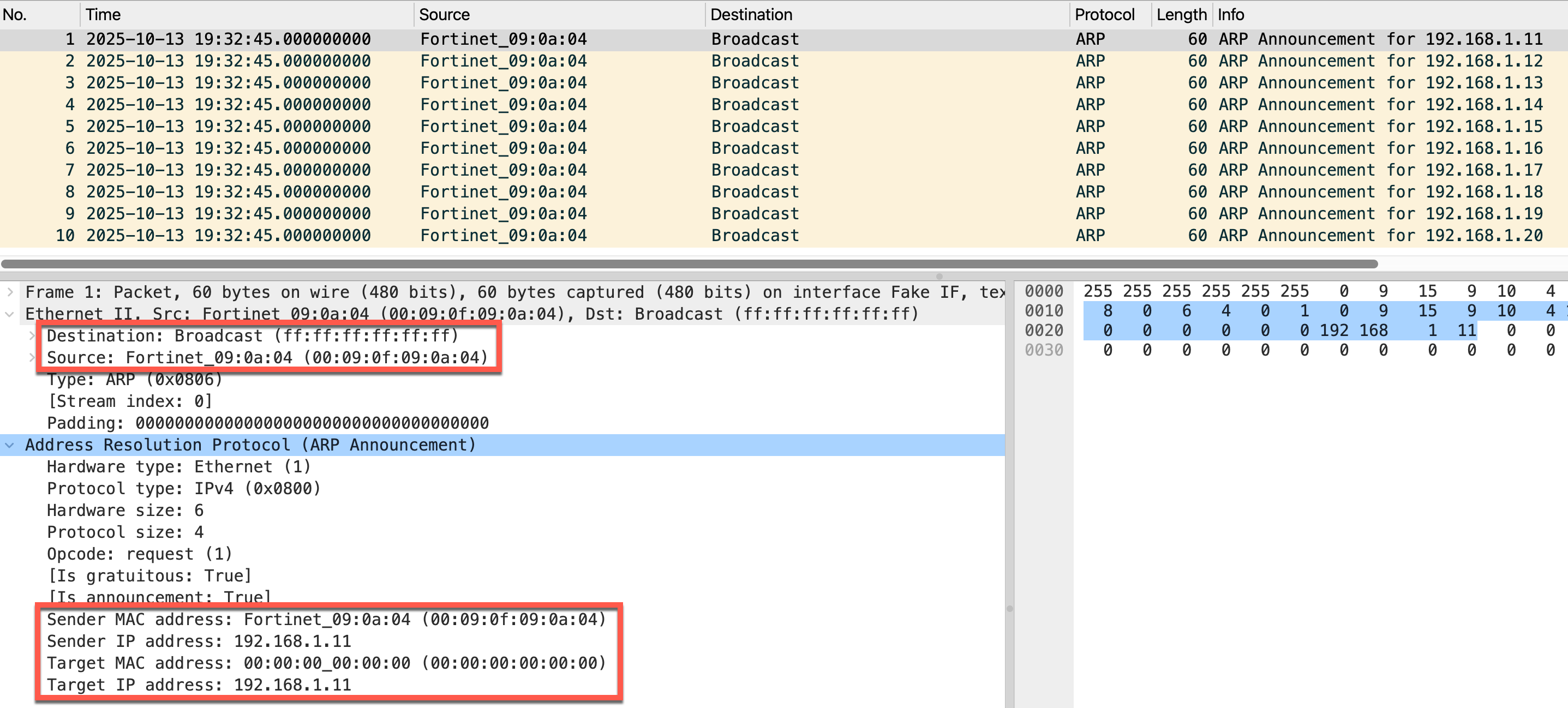Expand the Source Fortinet field
1568x708 pixels.
click(32, 358)
